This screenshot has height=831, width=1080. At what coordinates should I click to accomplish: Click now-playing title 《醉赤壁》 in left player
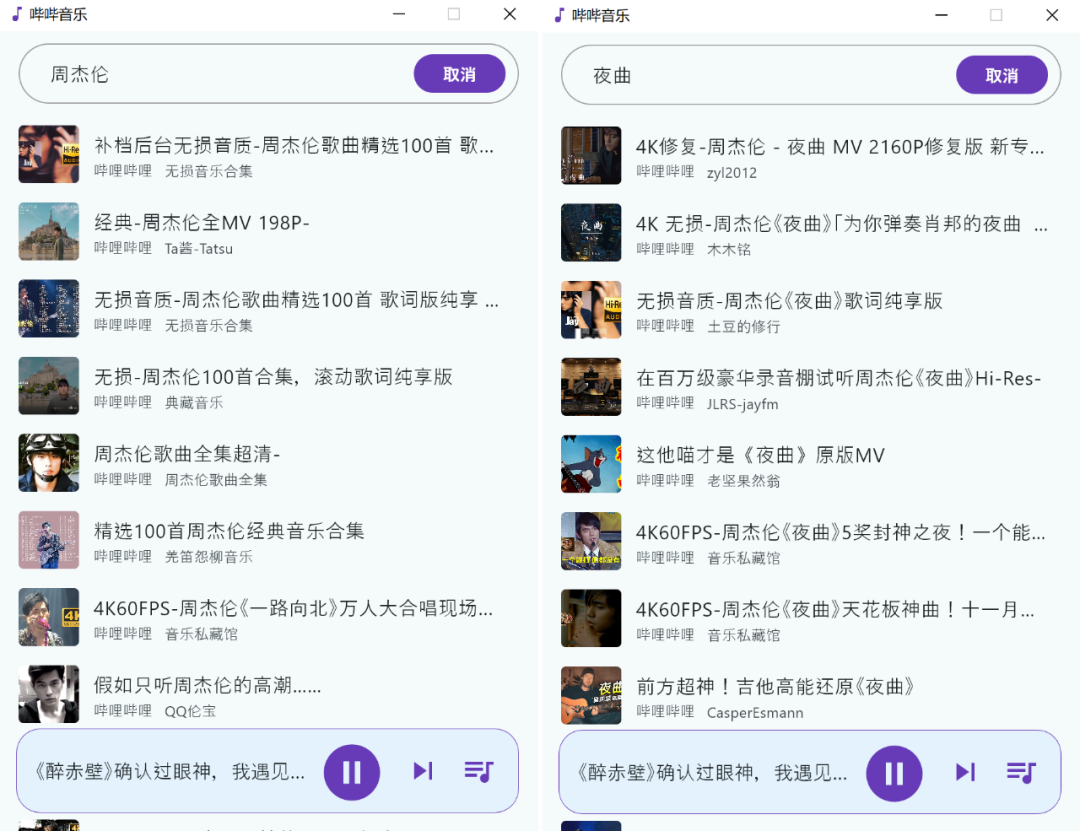coord(168,772)
